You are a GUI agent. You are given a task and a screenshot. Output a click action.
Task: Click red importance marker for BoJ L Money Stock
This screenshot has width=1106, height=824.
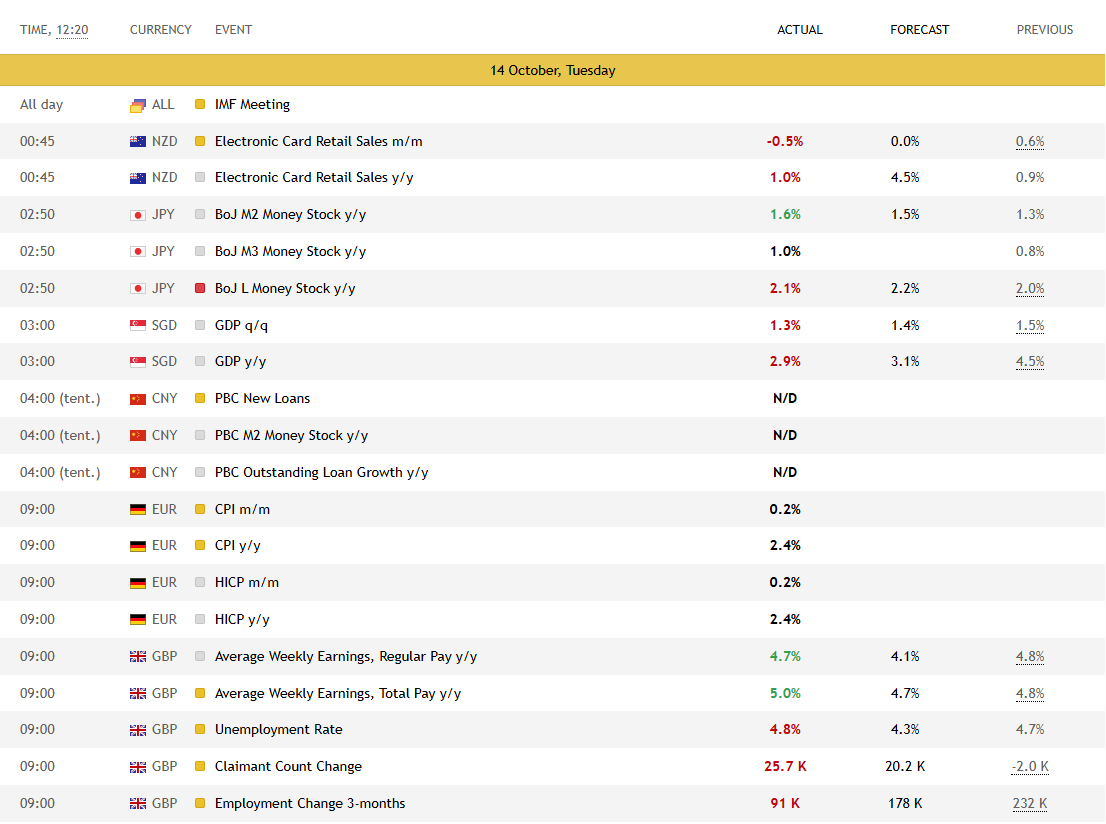[x=200, y=289]
